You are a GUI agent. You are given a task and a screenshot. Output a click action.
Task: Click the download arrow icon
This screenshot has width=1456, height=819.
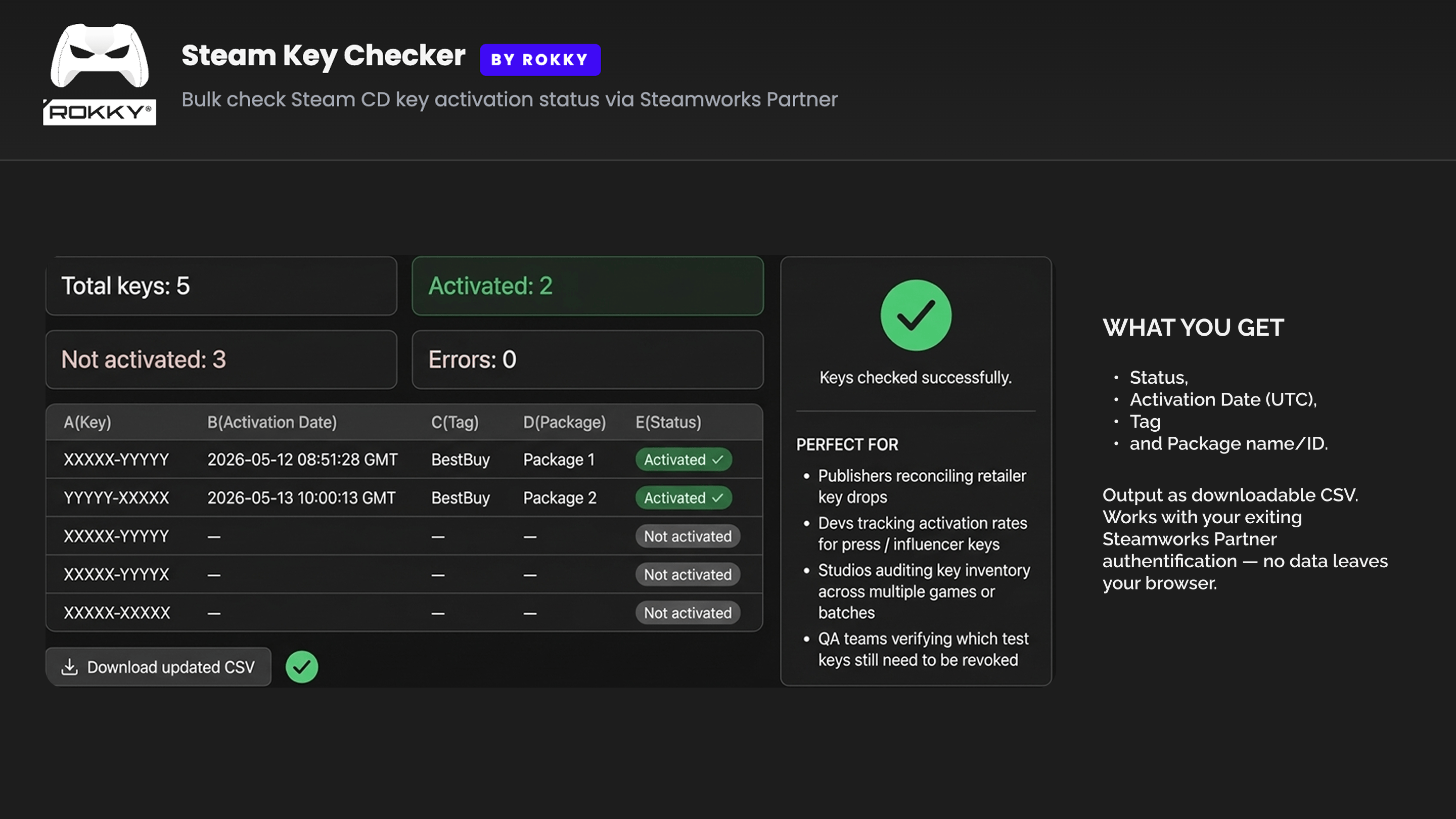pyautogui.click(x=70, y=666)
